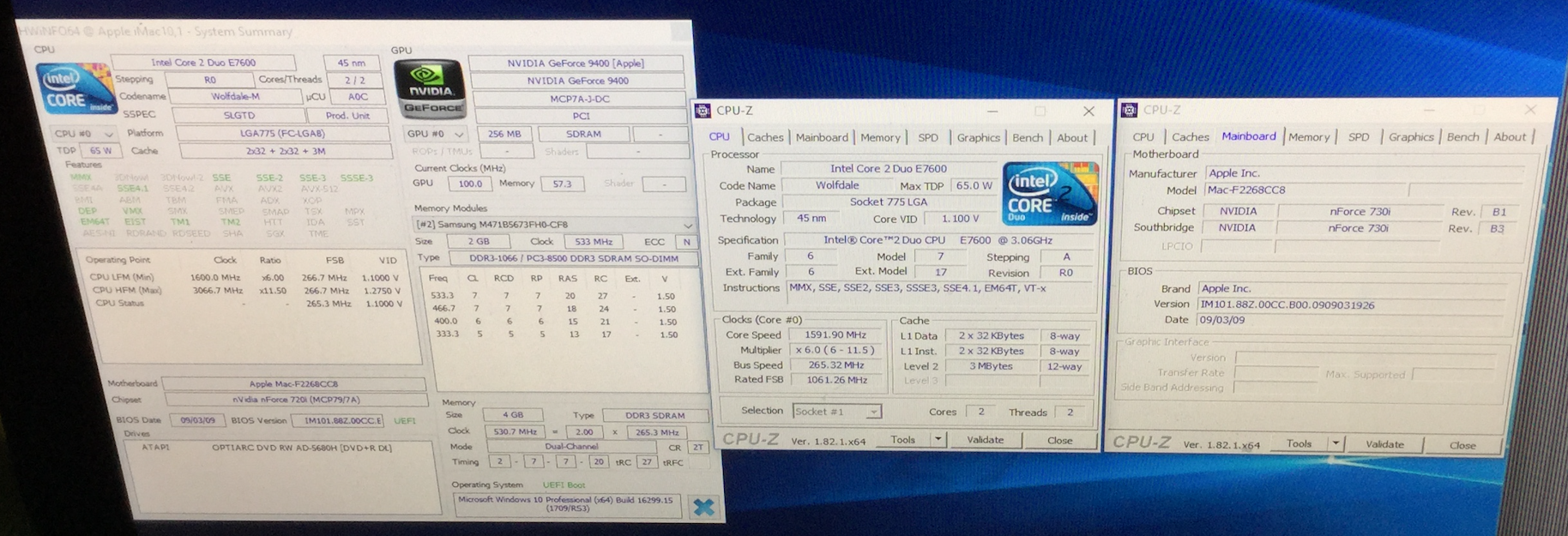
Task: Open Caches tab in right CPU-Z window
Action: (x=1190, y=137)
